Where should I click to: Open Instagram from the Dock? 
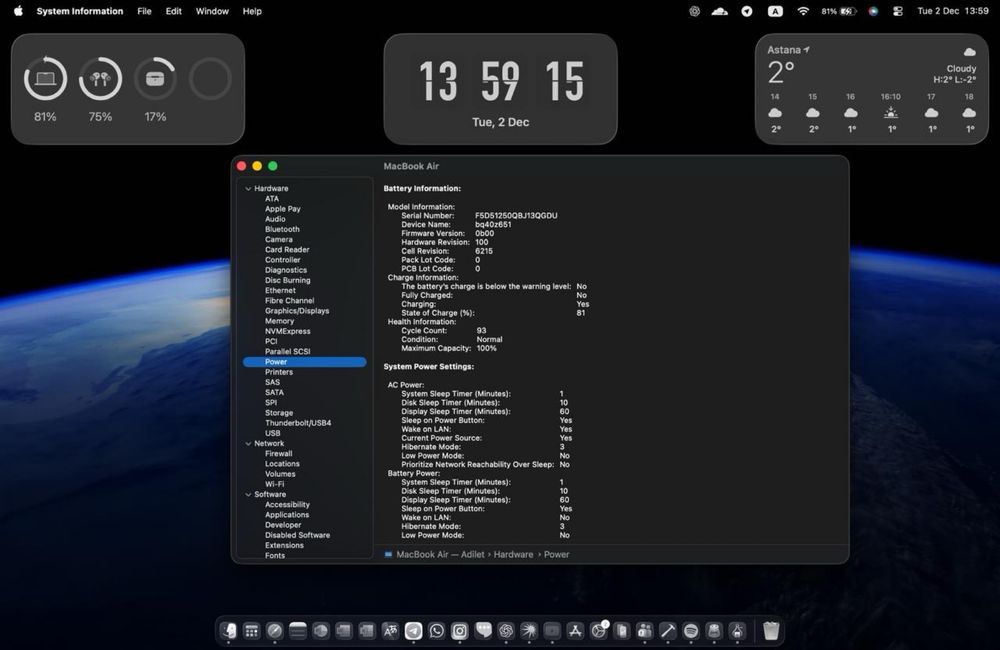pos(459,631)
